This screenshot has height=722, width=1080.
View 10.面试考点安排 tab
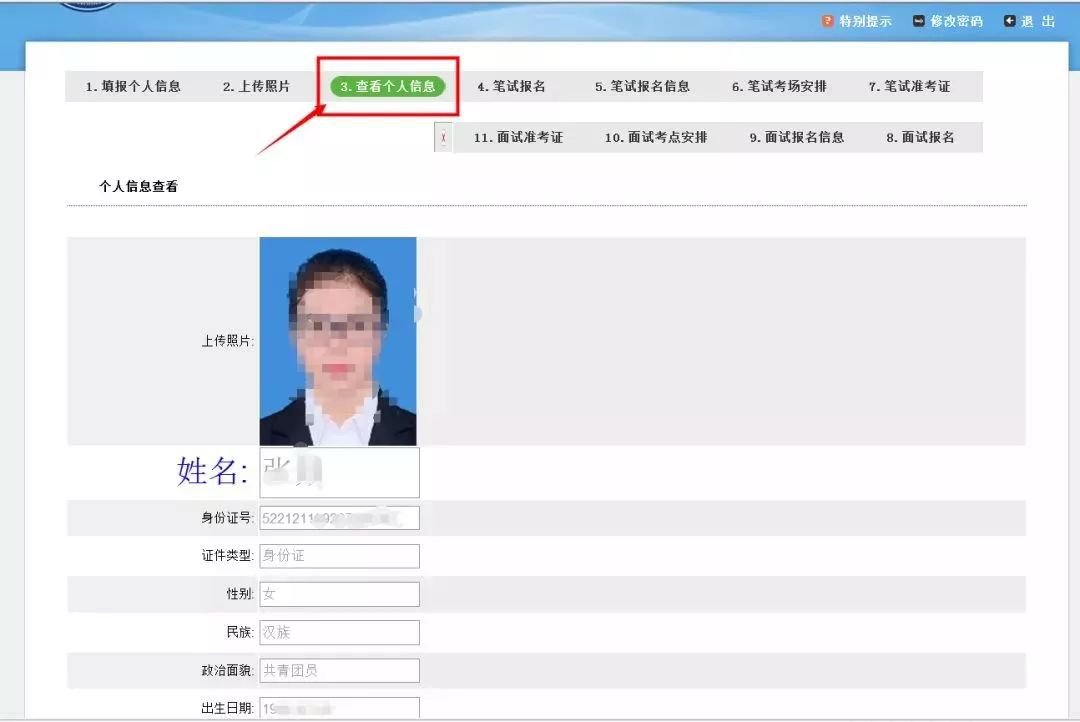655,138
